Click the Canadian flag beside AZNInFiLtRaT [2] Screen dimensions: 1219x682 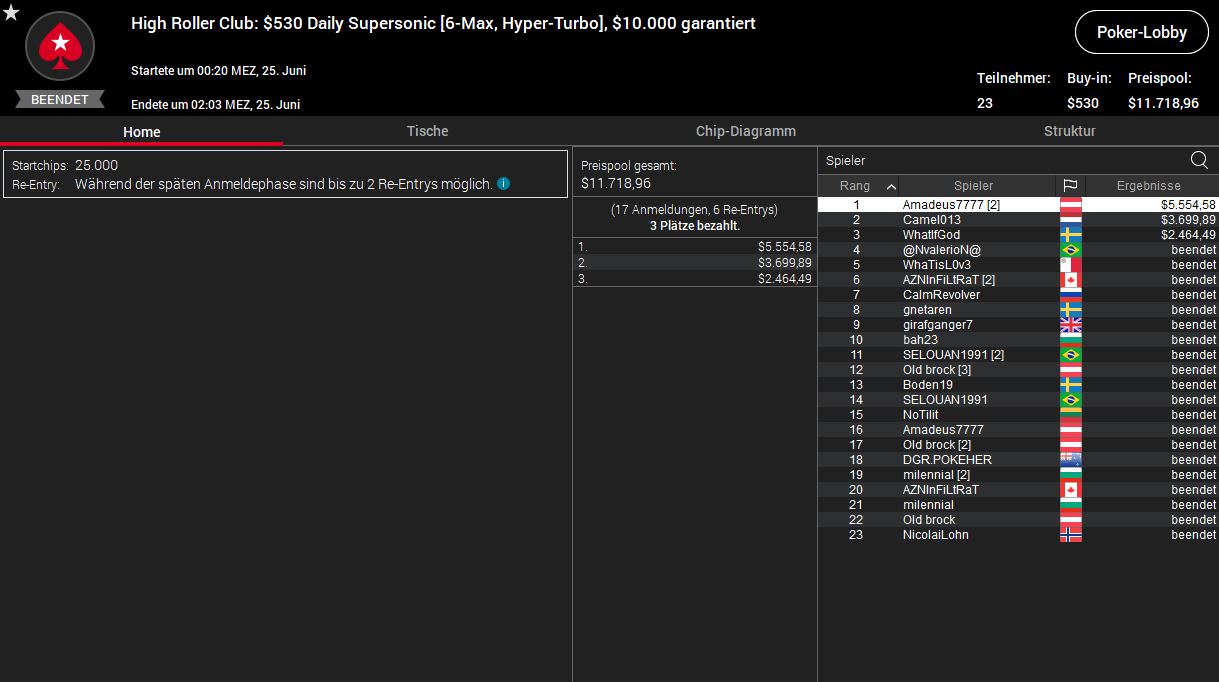coord(1070,280)
